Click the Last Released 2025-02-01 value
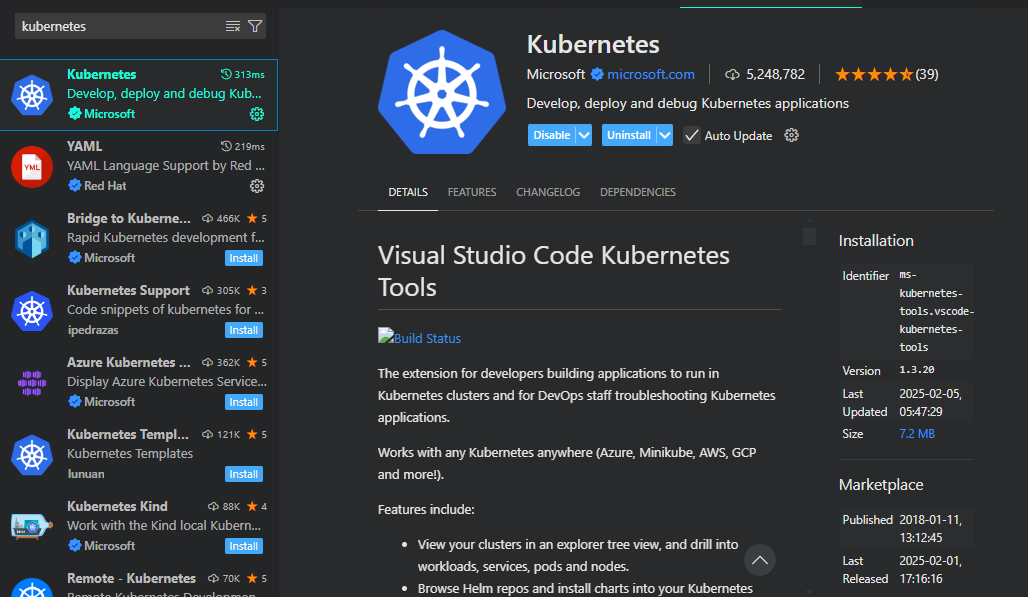 click(x=930, y=569)
